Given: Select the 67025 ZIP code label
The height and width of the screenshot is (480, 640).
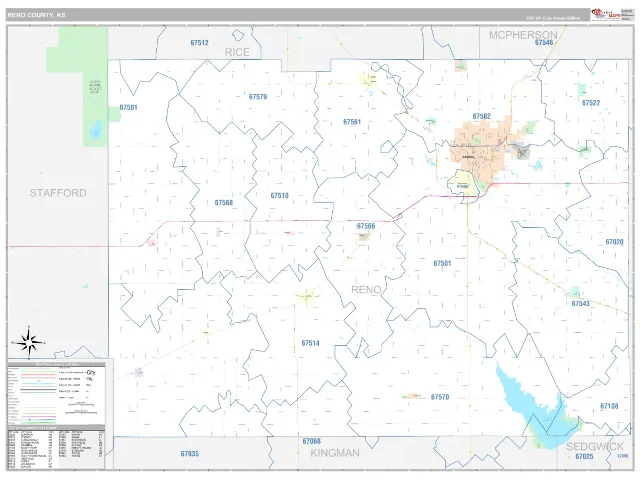Looking at the screenshot, I should pos(584,456).
